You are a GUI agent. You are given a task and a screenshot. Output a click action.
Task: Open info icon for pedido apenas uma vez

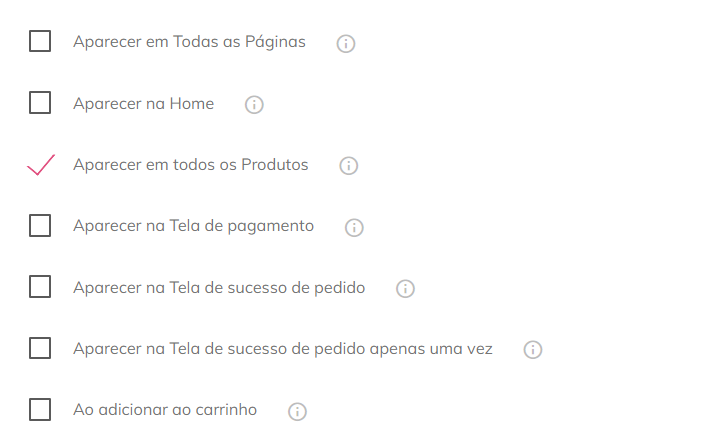[x=532, y=350]
